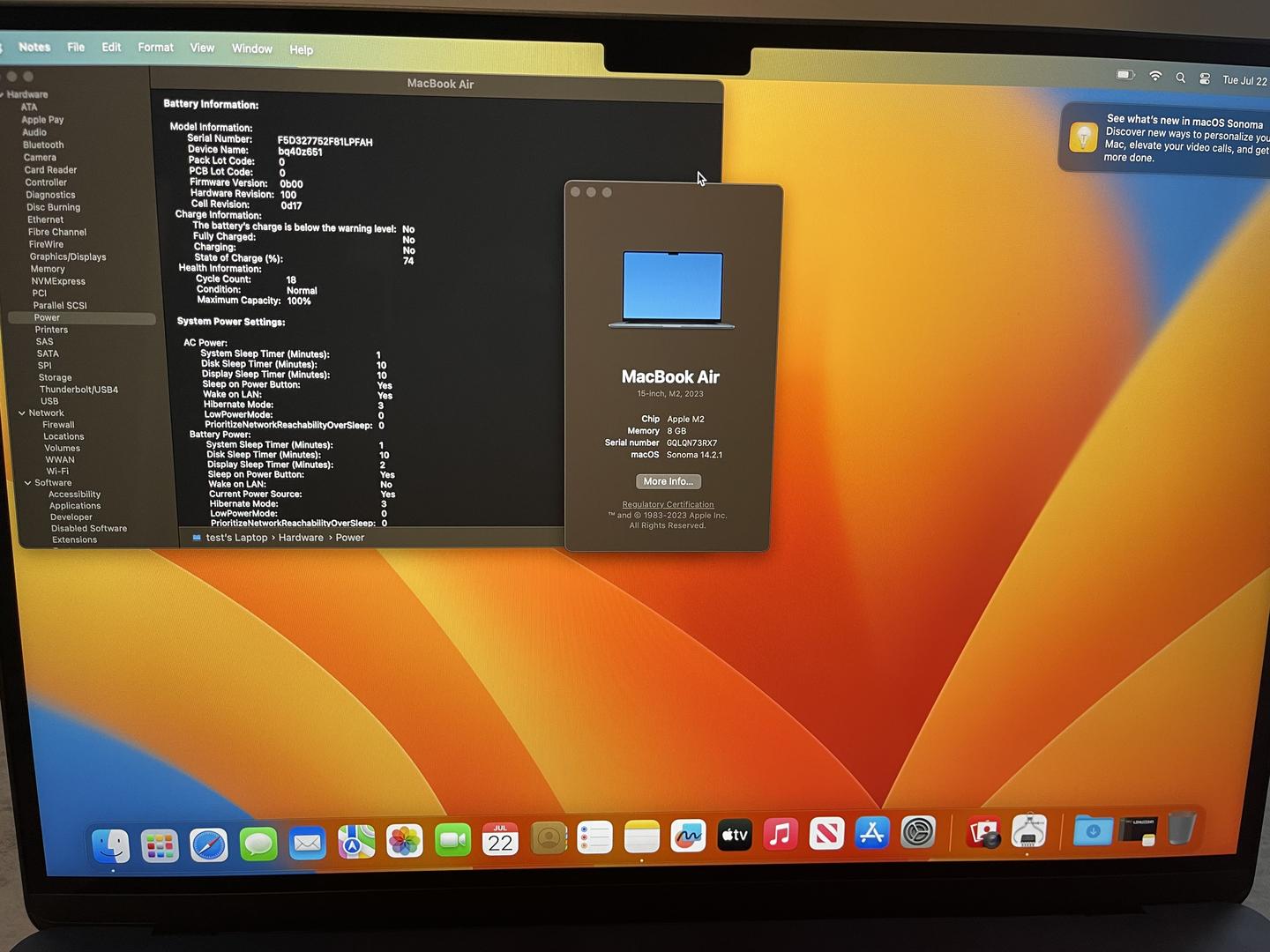Select Firewall under Network

click(x=58, y=425)
